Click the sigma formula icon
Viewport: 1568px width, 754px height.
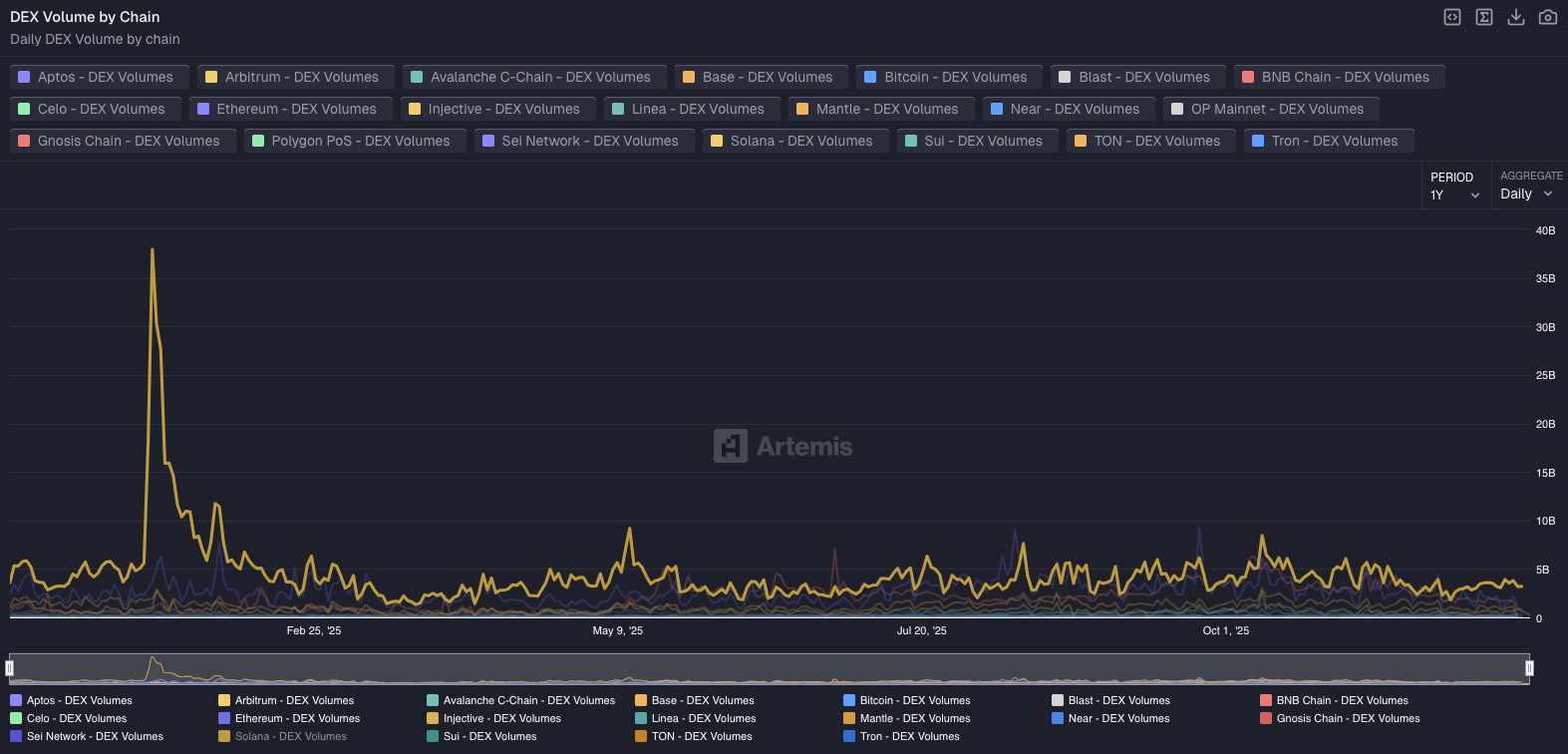(x=1484, y=17)
